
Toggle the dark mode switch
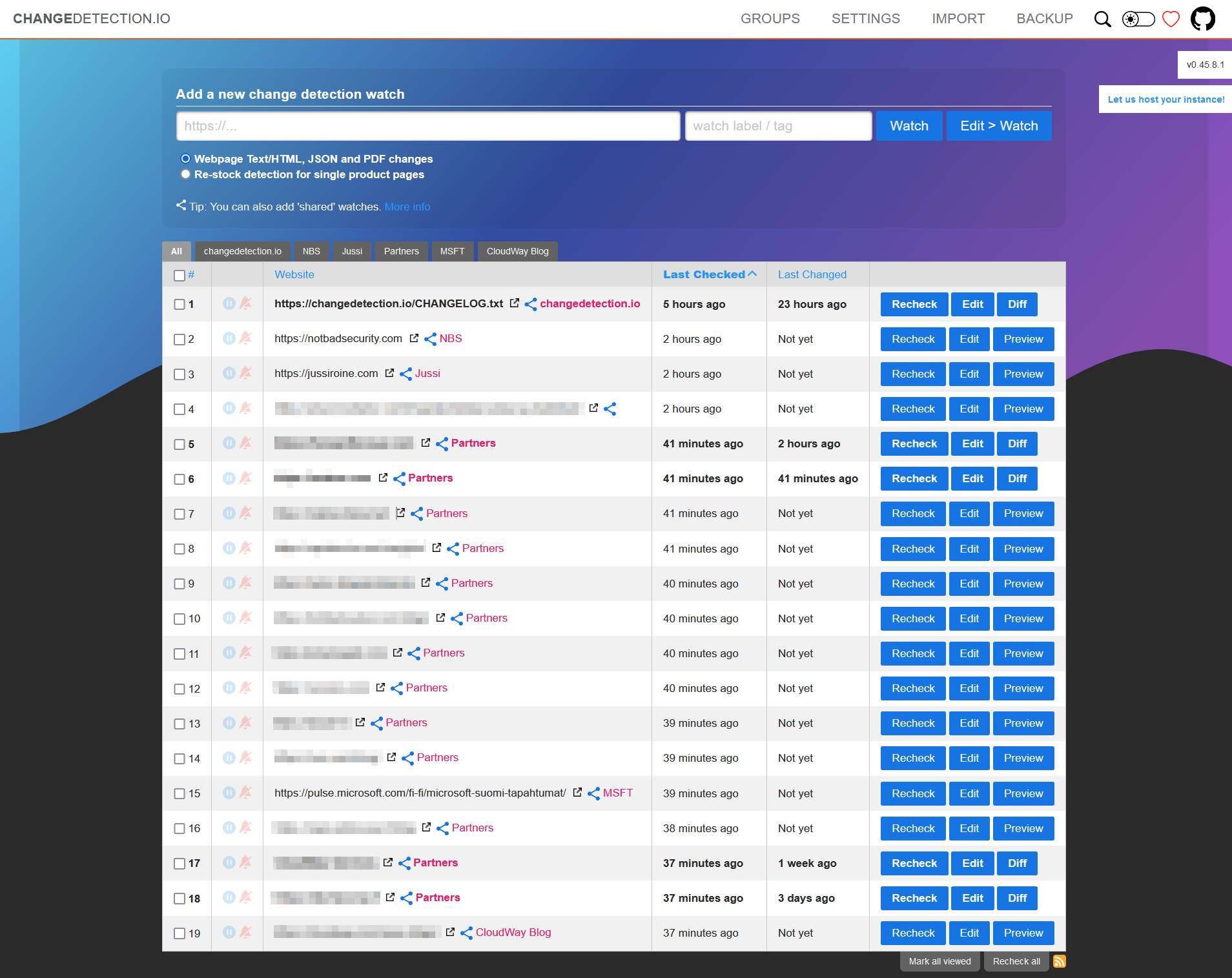1138,19
